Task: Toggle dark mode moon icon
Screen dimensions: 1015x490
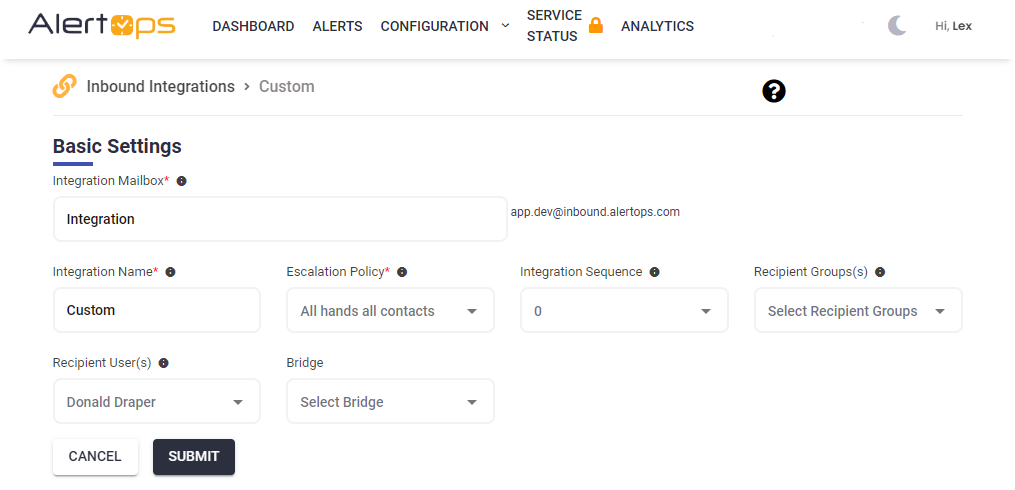Action: 897,26
